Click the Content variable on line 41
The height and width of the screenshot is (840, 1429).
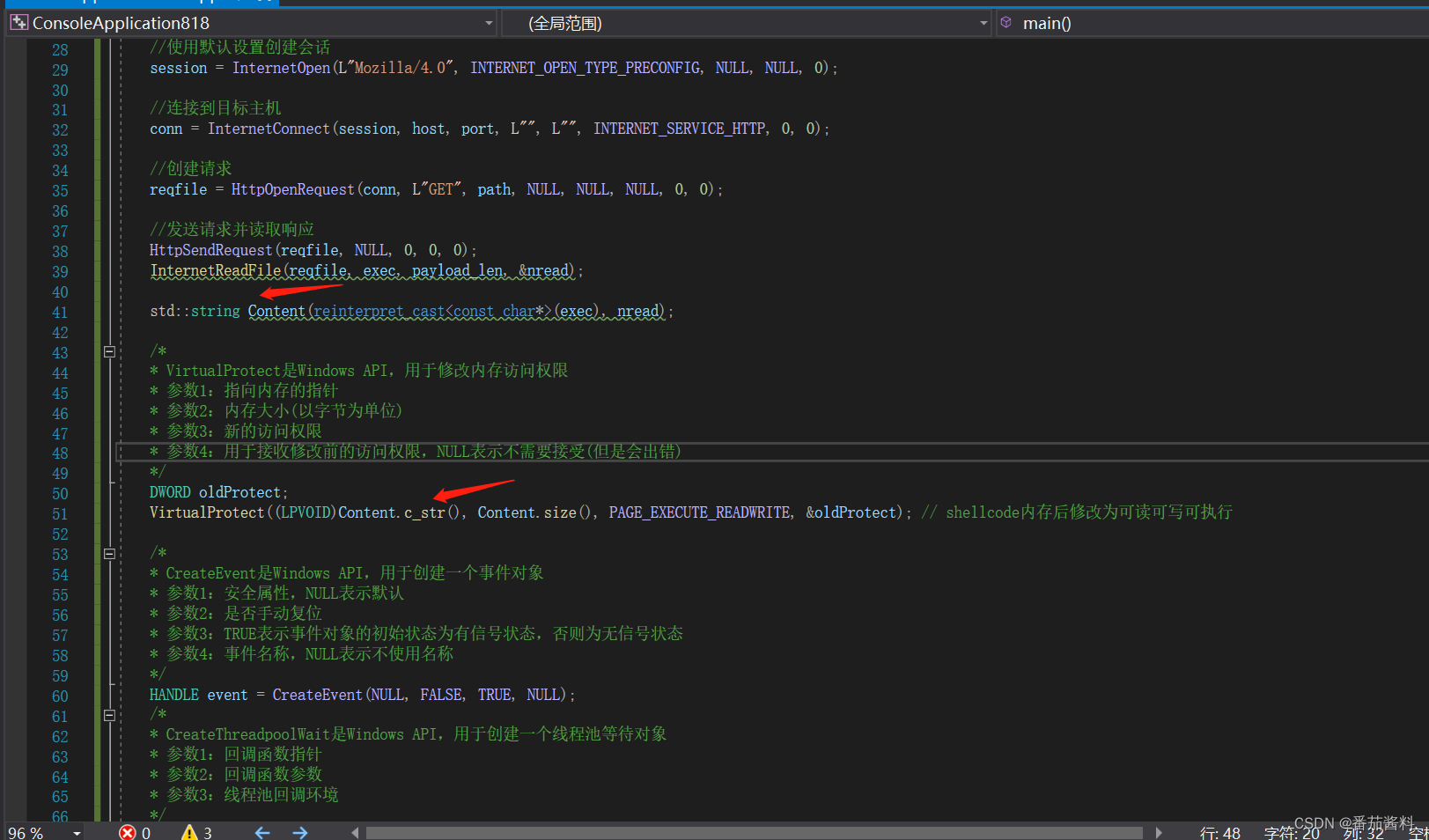click(276, 311)
